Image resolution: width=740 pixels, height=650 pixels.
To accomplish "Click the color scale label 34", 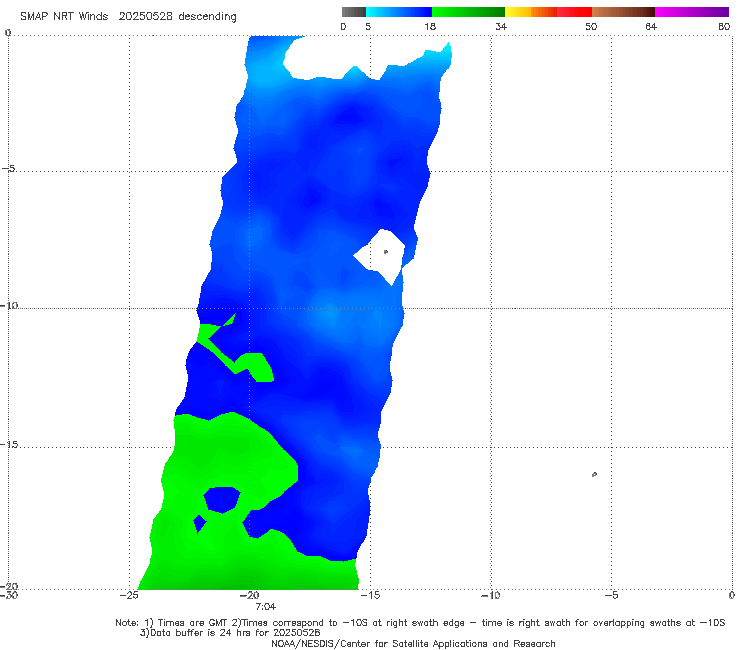I will [501, 26].
